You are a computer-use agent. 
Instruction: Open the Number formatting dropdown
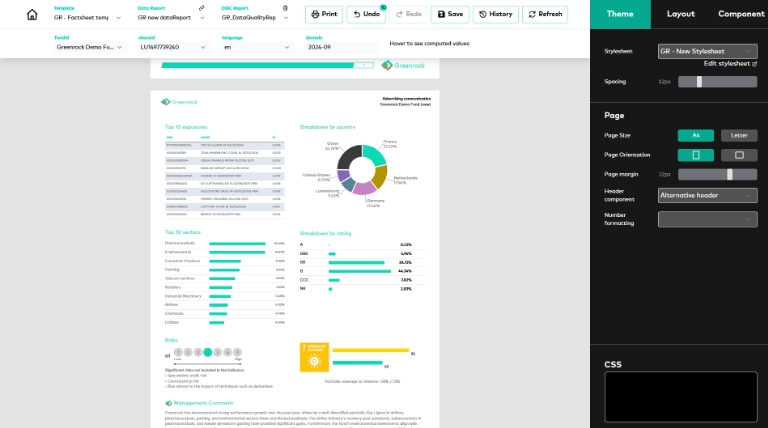coord(706,219)
